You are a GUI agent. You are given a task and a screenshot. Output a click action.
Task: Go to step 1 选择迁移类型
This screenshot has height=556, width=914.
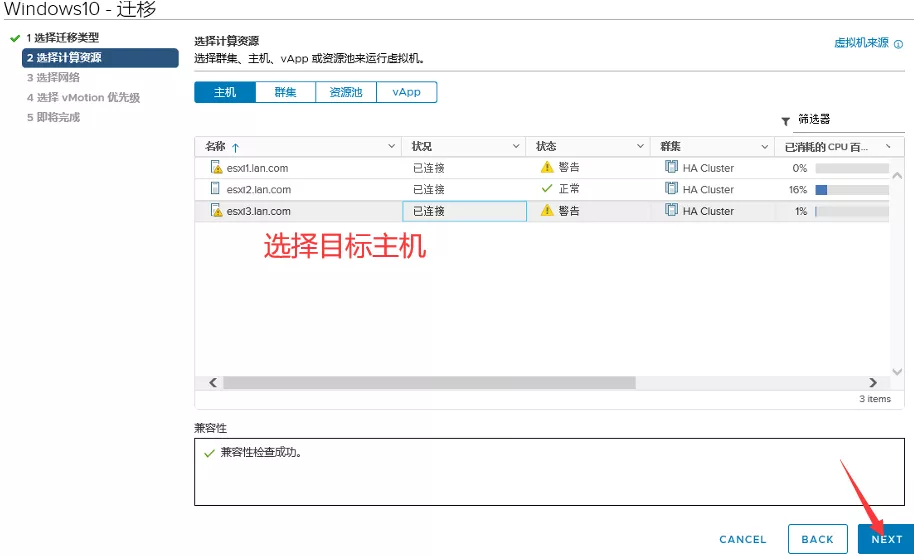[62, 38]
